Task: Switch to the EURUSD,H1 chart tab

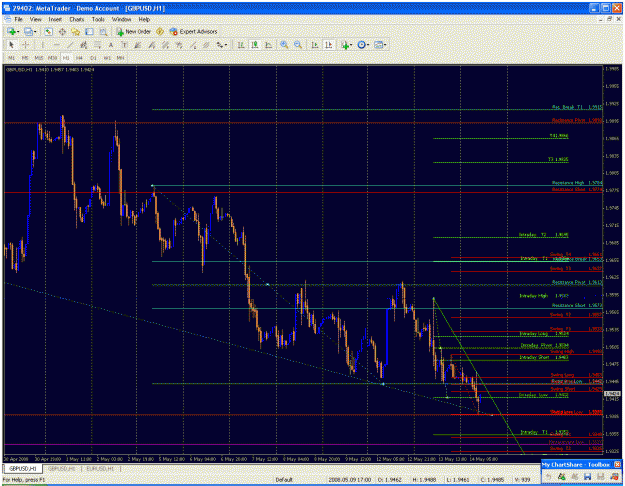Action: [x=100, y=468]
